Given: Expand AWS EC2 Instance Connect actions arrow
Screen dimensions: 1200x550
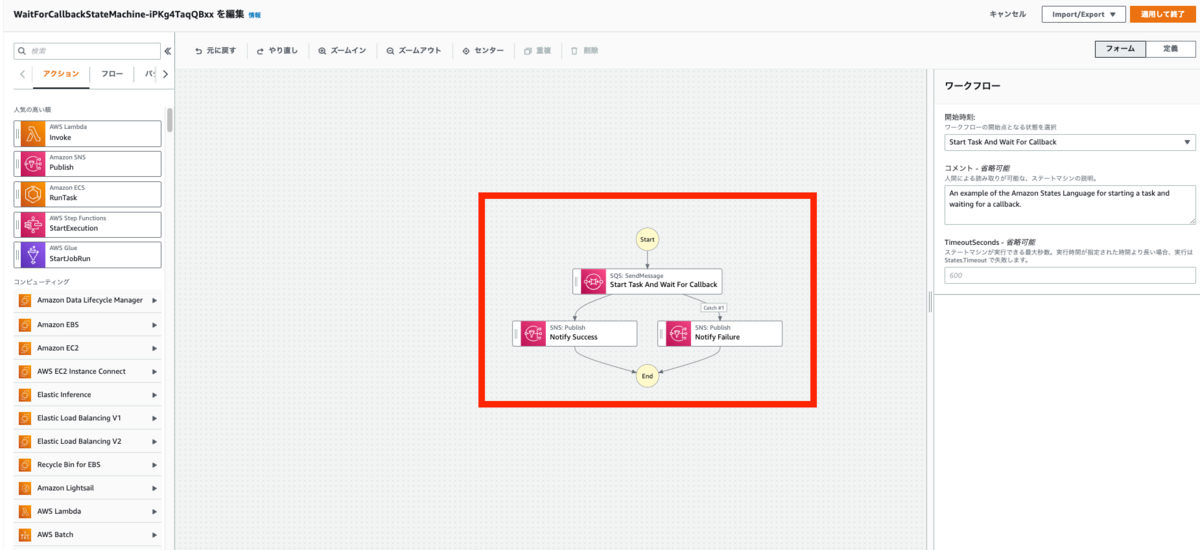Looking at the screenshot, I should click(x=155, y=371).
